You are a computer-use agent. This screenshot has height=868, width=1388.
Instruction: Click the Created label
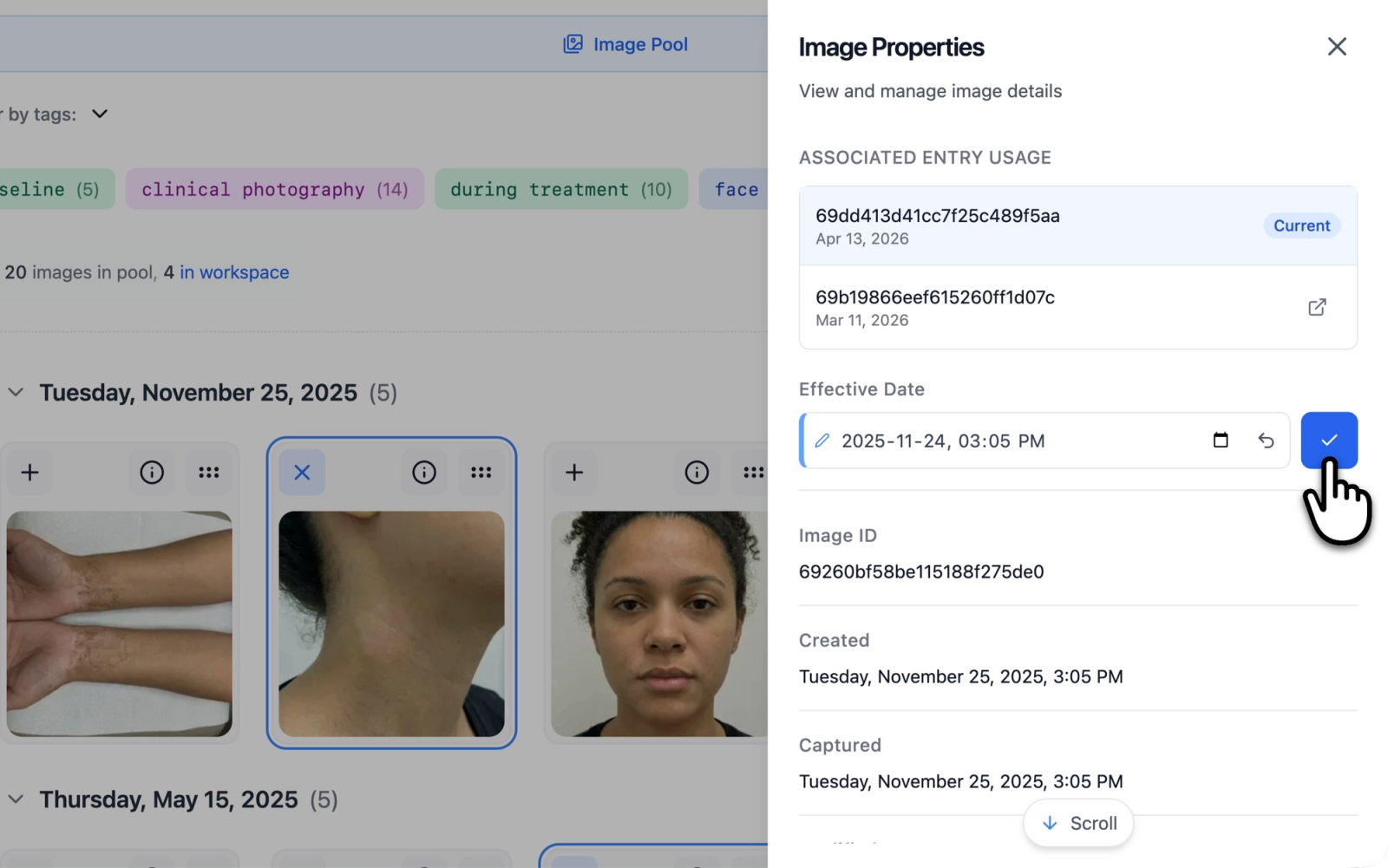point(834,641)
